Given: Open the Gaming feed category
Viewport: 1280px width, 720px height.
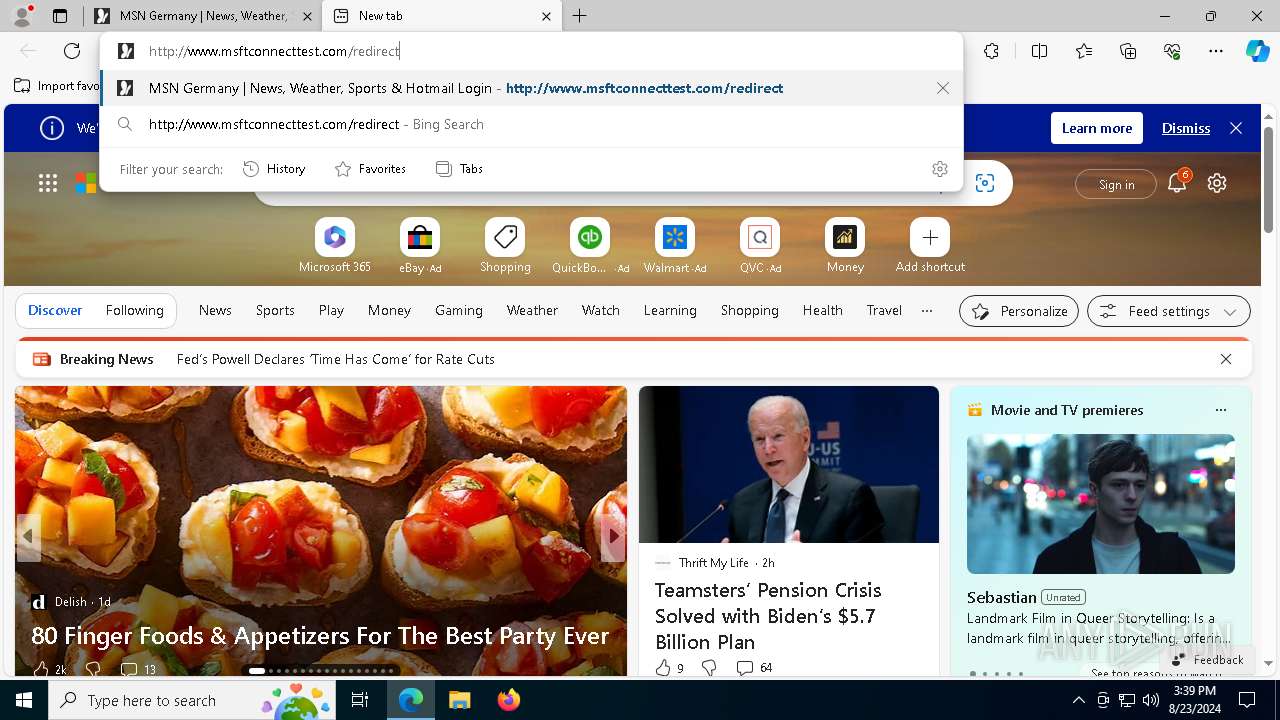Looking at the screenshot, I should (x=459, y=310).
